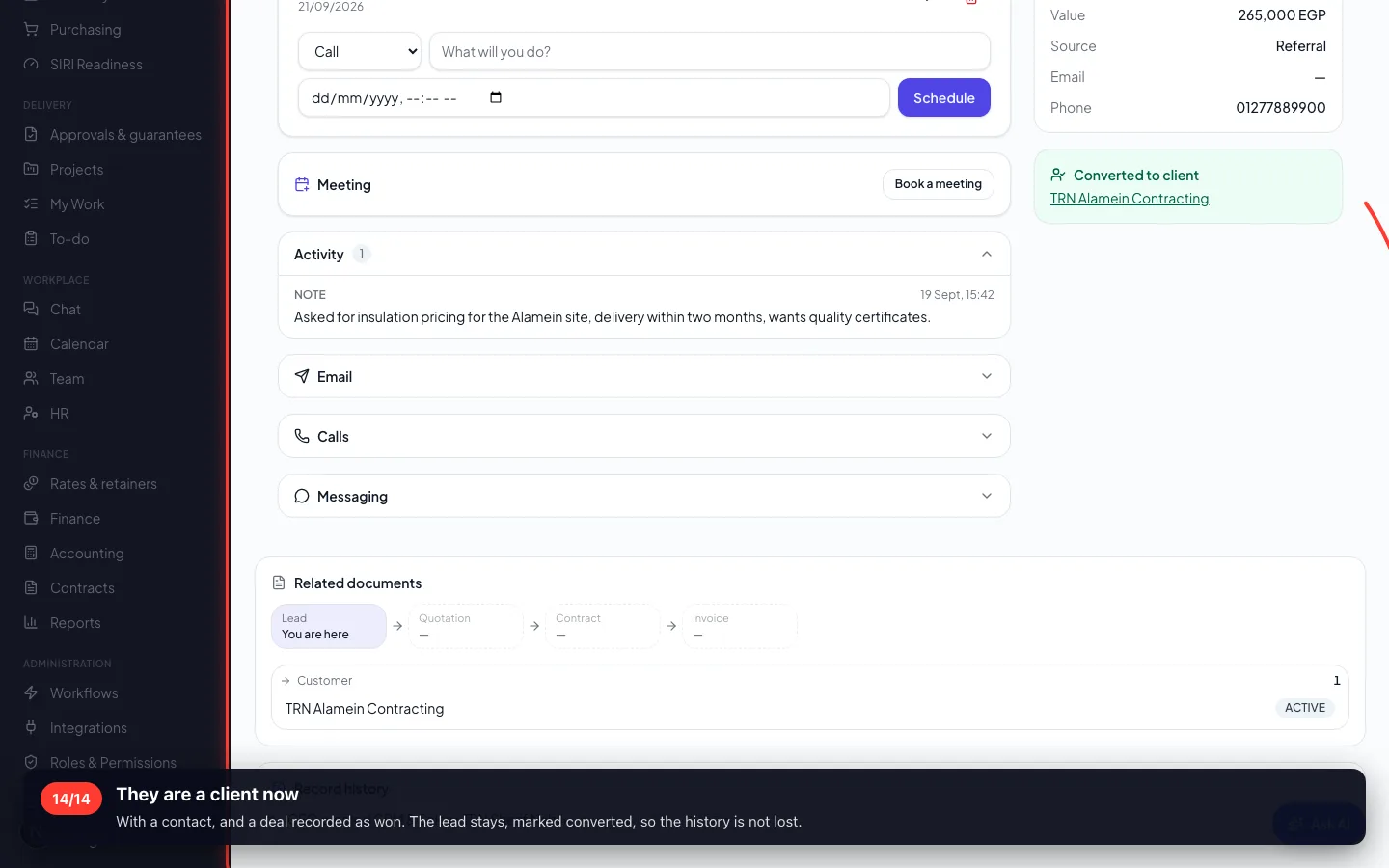Click the Schedule button
The image size is (1389, 868).
(x=944, y=97)
